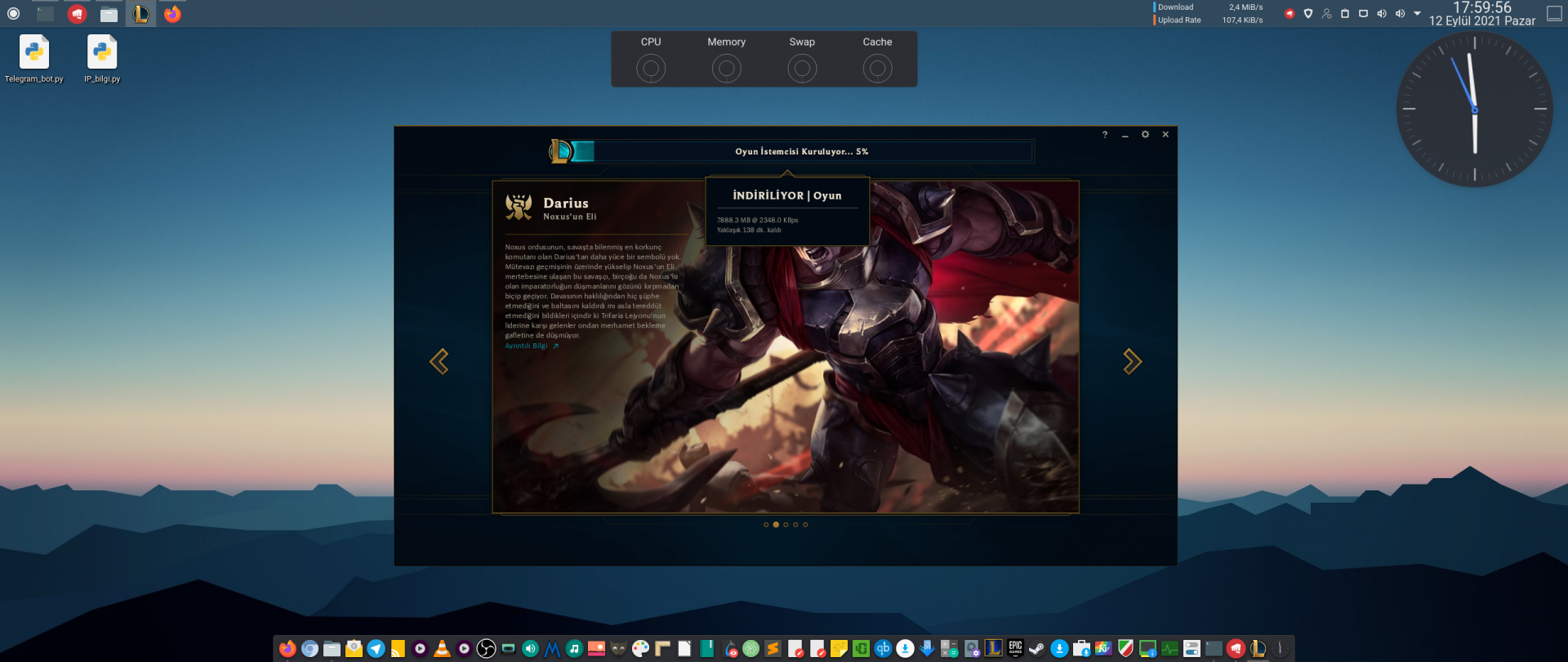
Task: Open the clipboard tray icon
Action: point(1345,14)
